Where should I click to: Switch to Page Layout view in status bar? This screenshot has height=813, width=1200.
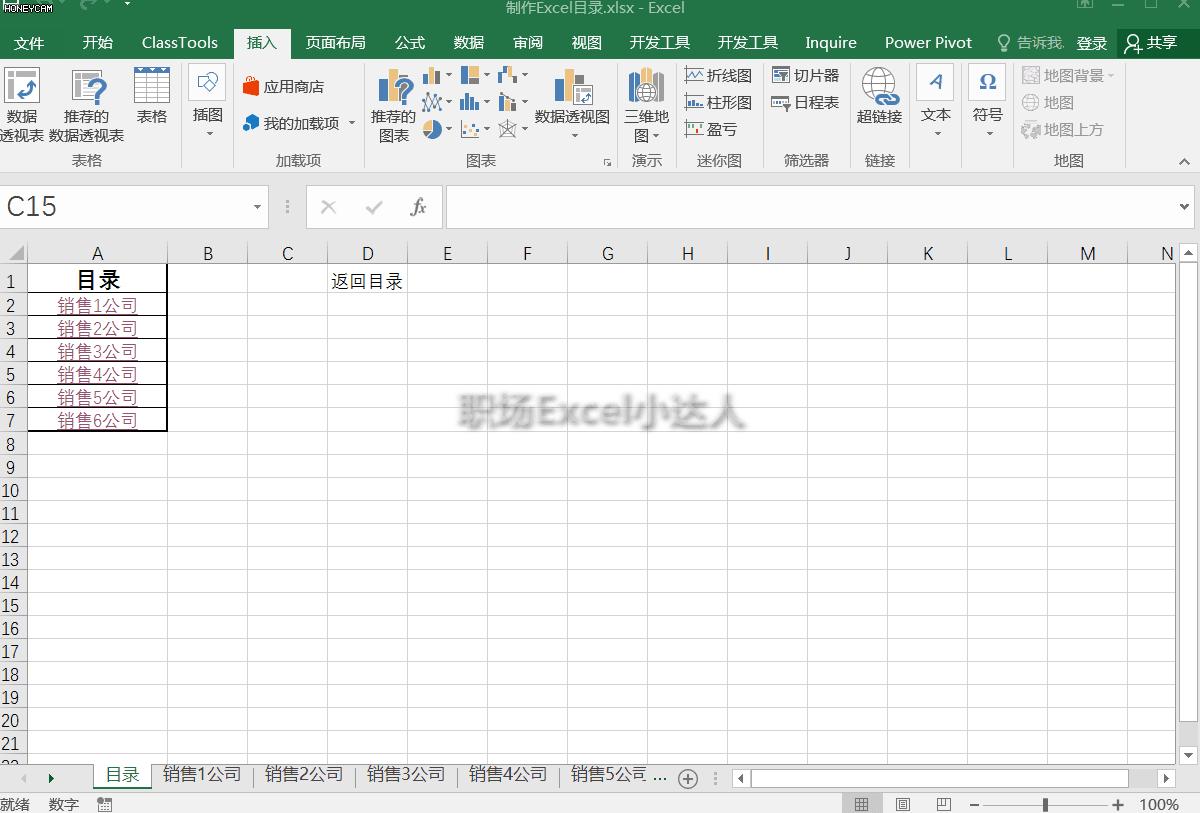pyautogui.click(x=902, y=804)
